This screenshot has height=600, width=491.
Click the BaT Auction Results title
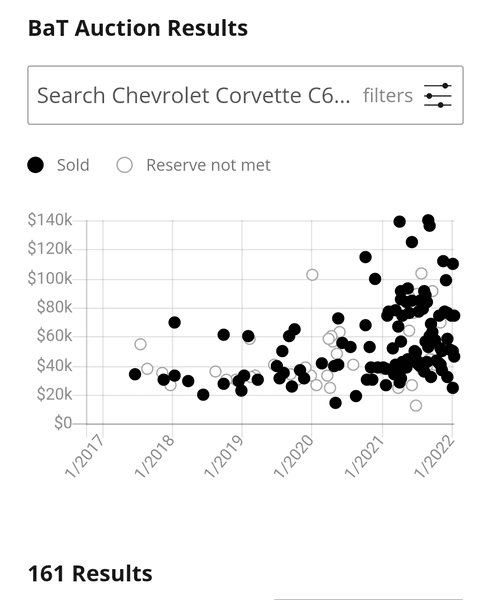point(138,28)
